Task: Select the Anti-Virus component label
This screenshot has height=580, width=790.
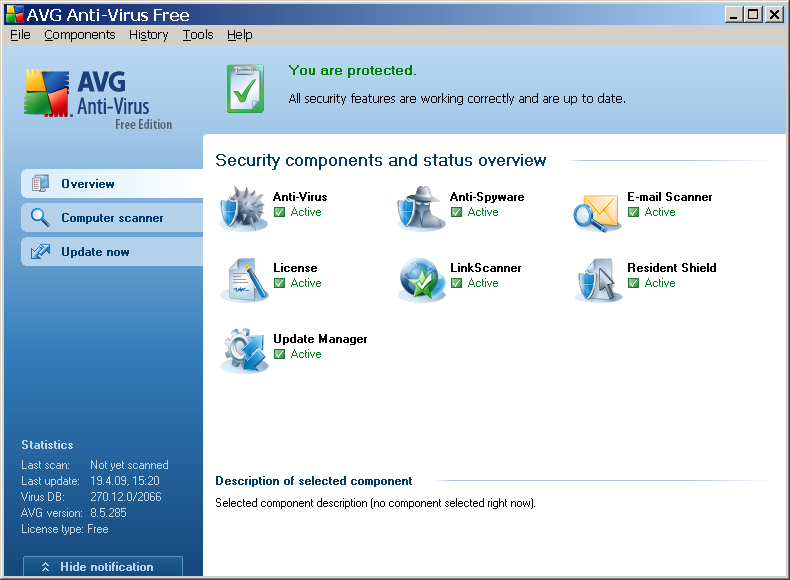Action: click(x=300, y=197)
